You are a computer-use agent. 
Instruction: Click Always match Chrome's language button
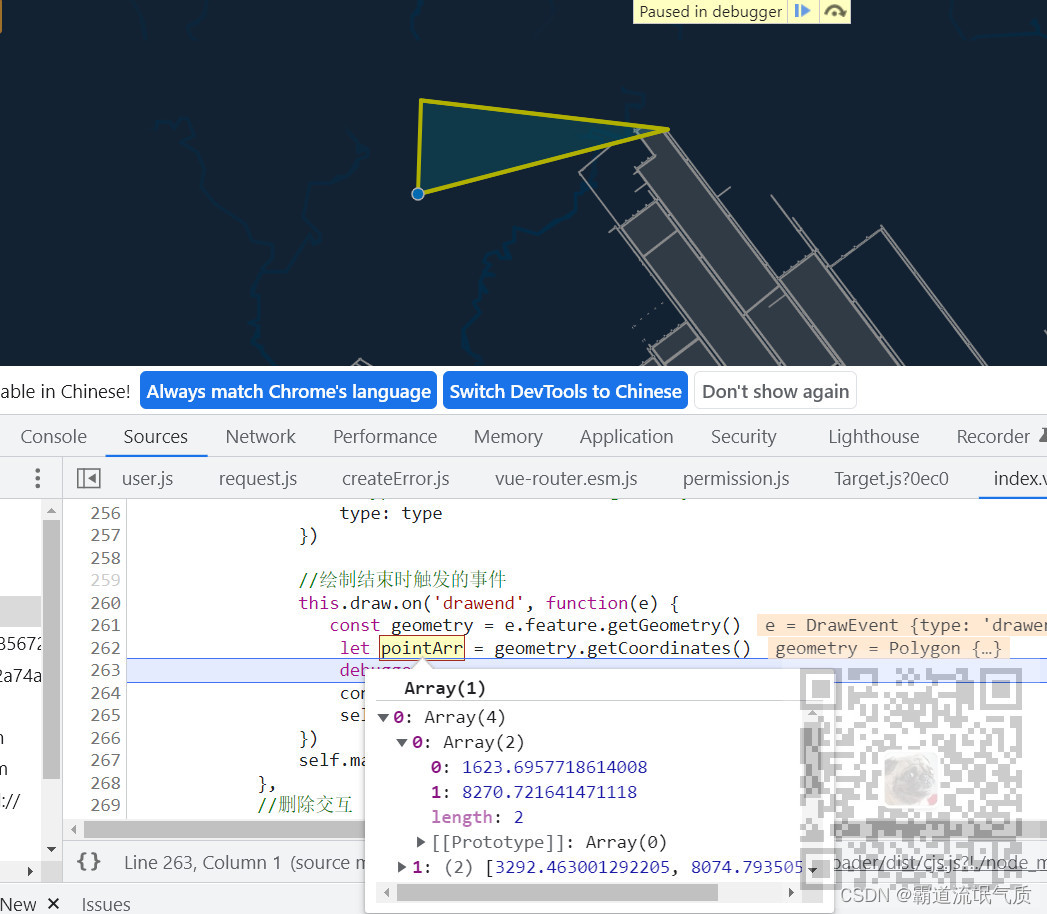point(288,391)
